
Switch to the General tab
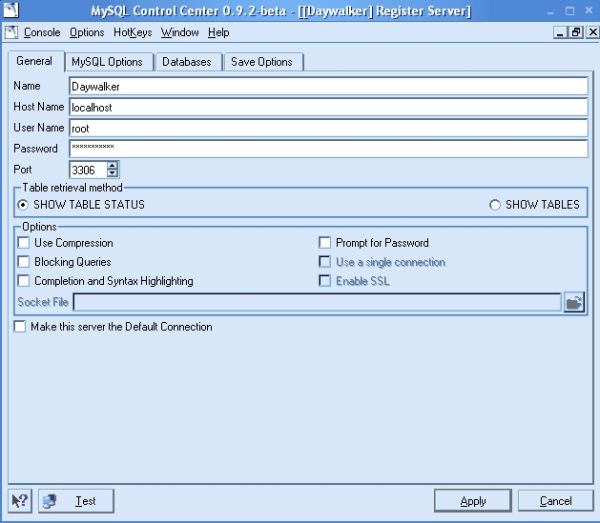click(x=35, y=61)
